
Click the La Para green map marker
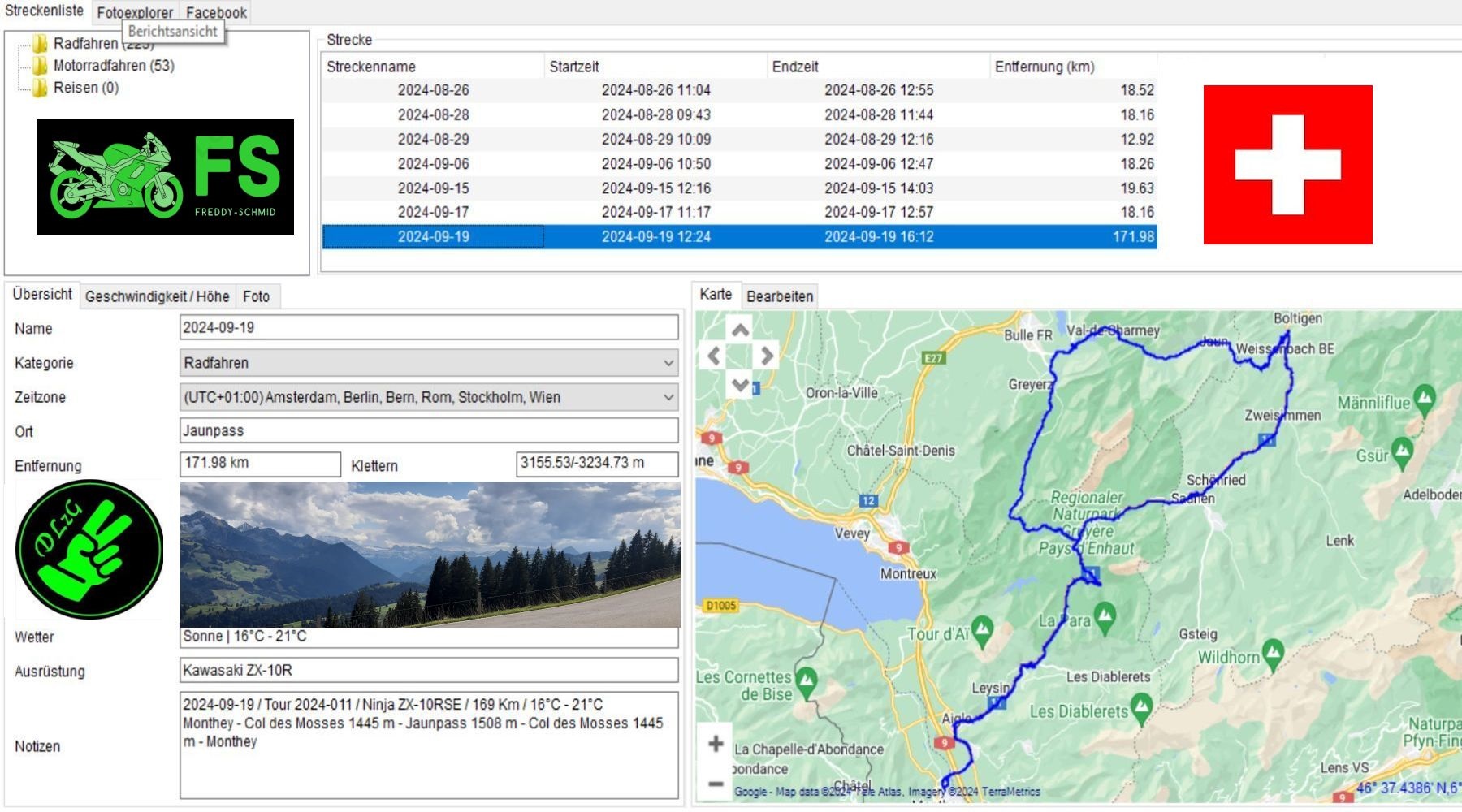point(1105,617)
